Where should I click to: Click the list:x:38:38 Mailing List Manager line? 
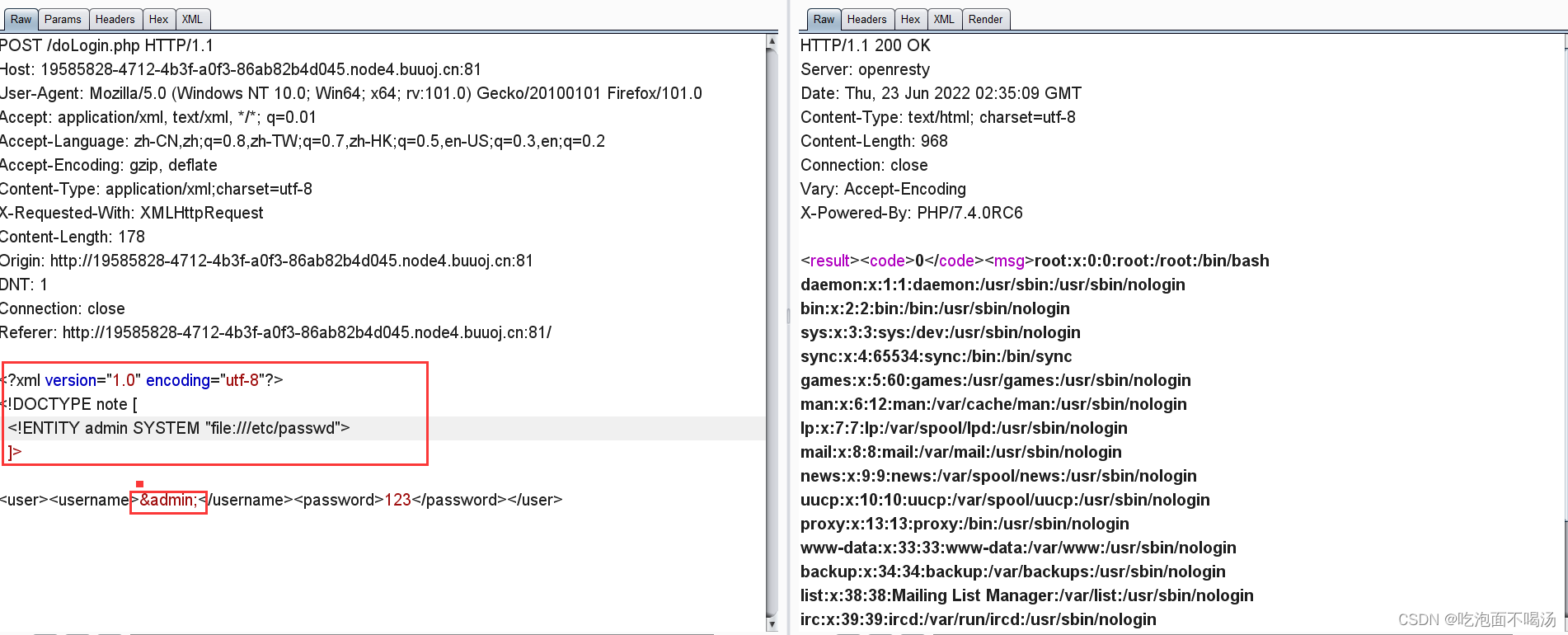[x=1026, y=595]
